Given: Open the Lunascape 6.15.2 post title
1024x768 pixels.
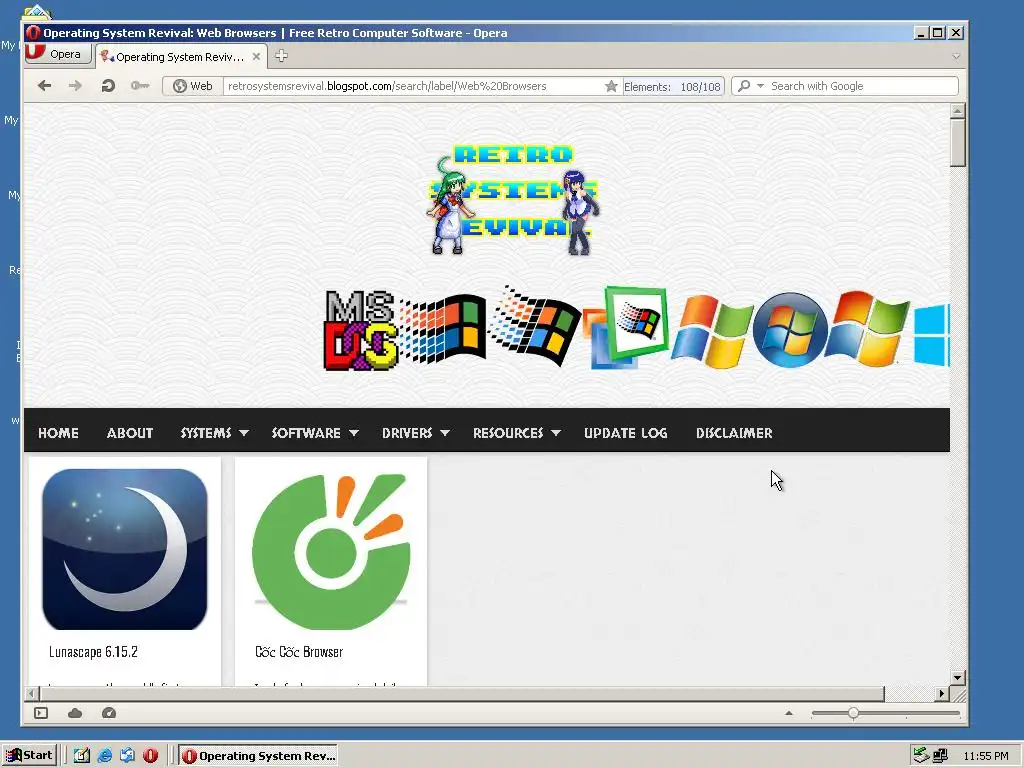Looking at the screenshot, I should pyautogui.click(x=93, y=652).
